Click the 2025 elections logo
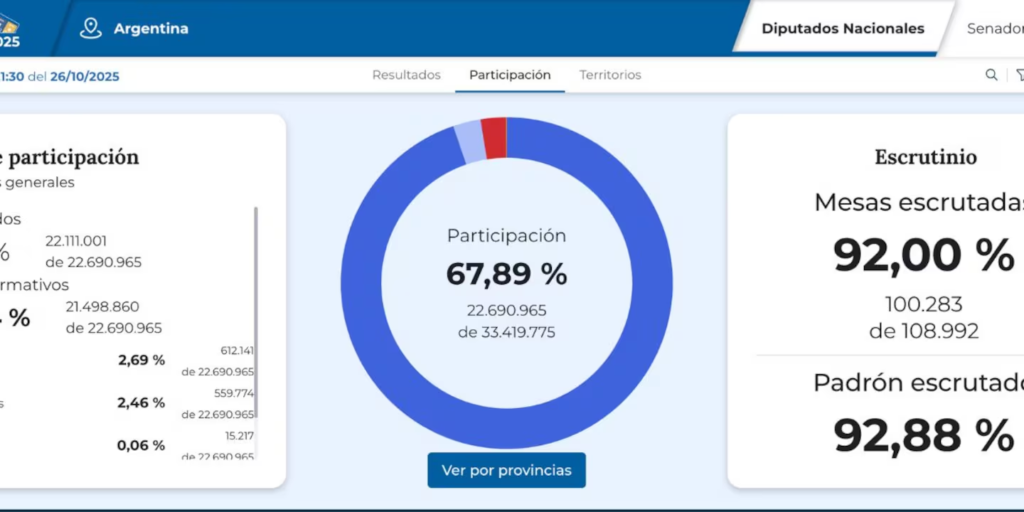 [x=10, y=30]
